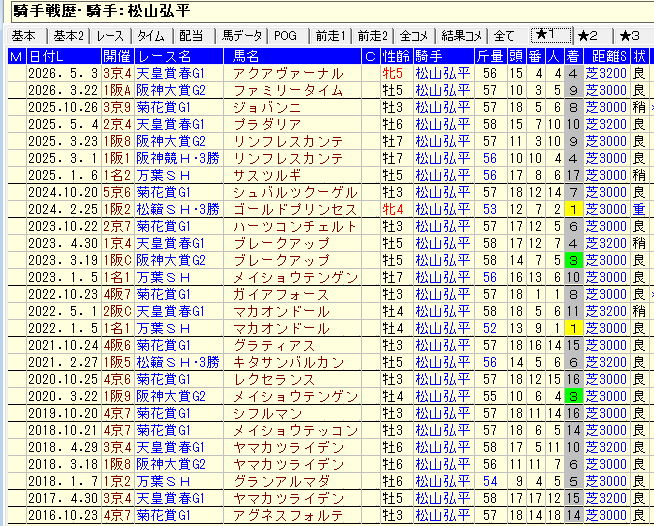
Task: Click weight 52 in 2022.1.5 row
Action: (490, 329)
